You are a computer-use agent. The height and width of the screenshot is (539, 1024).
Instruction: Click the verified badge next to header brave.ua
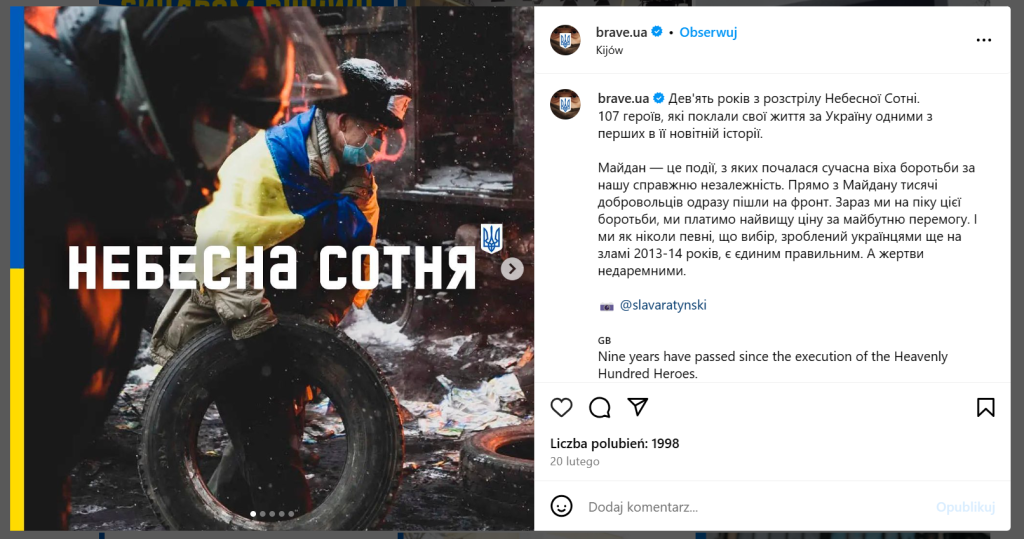pos(657,31)
